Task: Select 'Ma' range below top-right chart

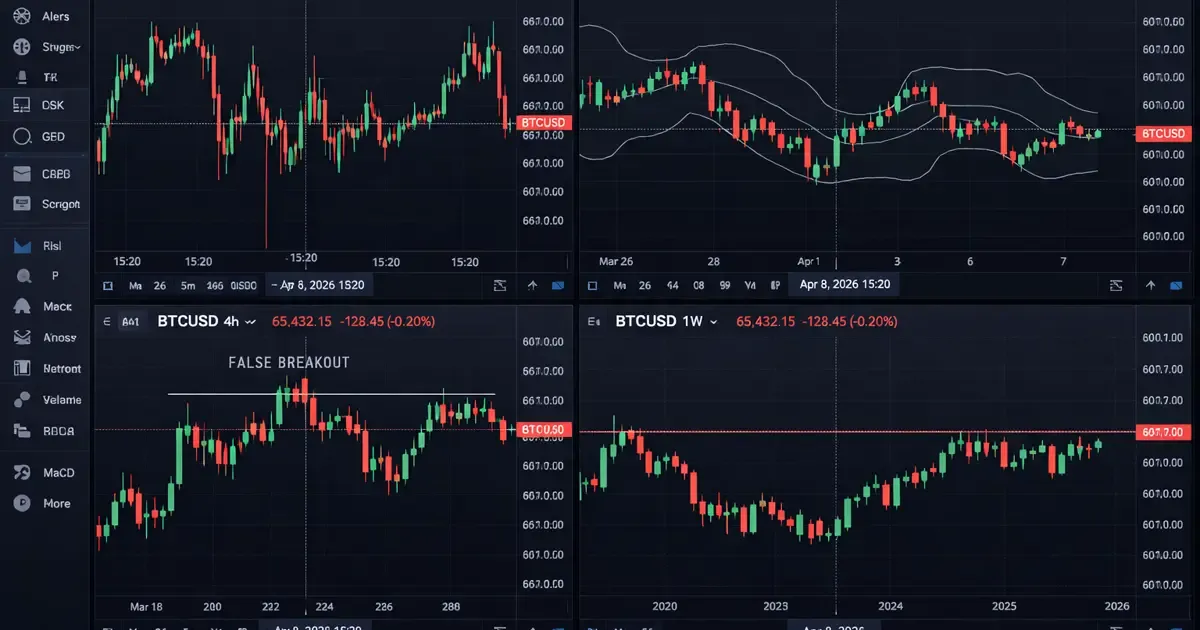Action: coord(620,286)
